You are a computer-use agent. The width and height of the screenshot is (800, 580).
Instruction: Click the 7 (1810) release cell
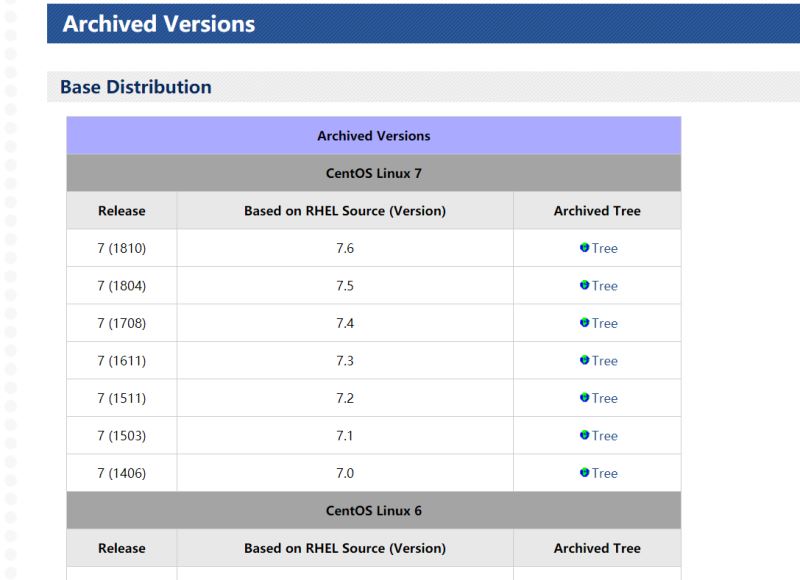(121, 248)
